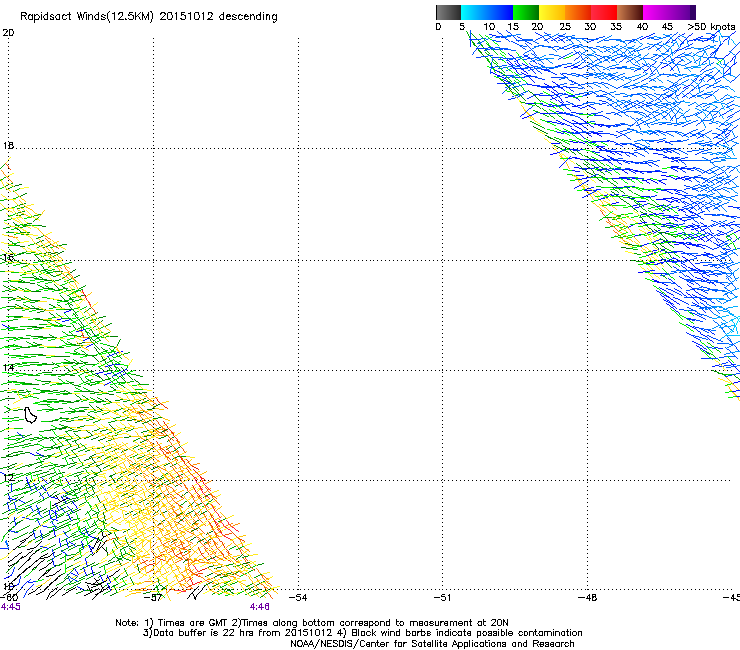Viewport: 740px width, 650px height.
Task: Click the legend value '5'
Action: (x=462, y=27)
